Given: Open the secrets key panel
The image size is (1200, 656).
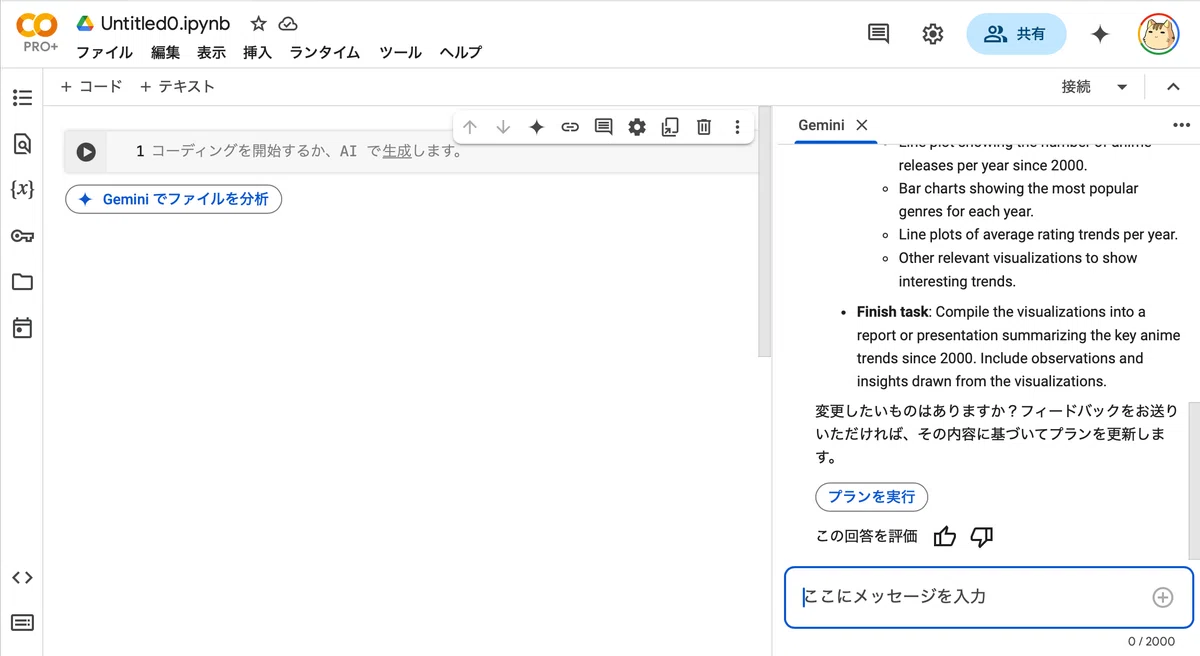Looking at the screenshot, I should 22,236.
